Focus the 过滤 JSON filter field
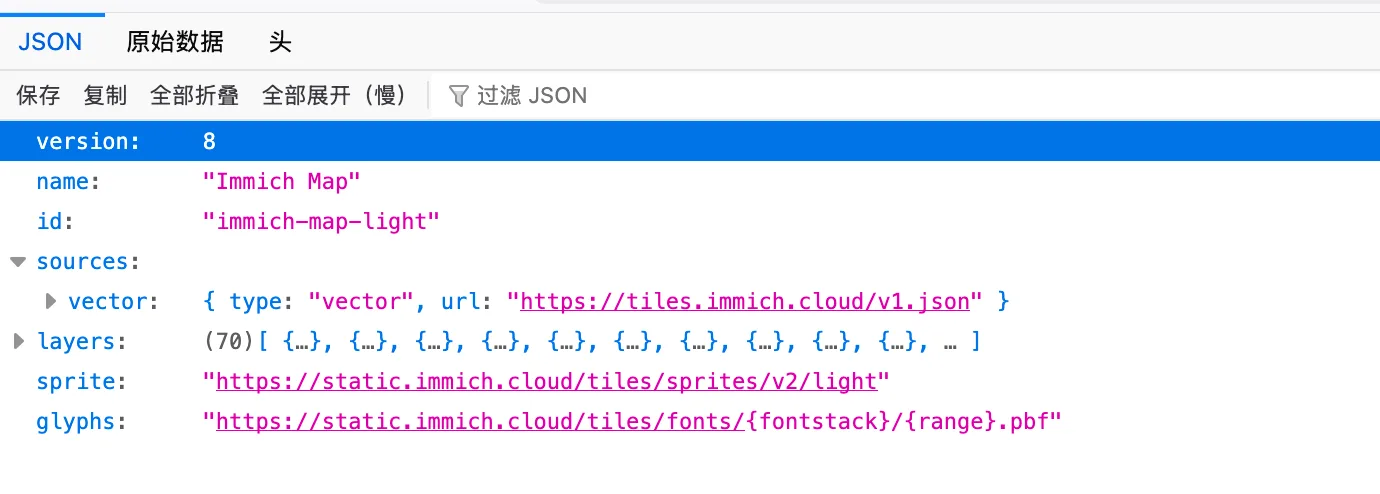 tap(532, 96)
